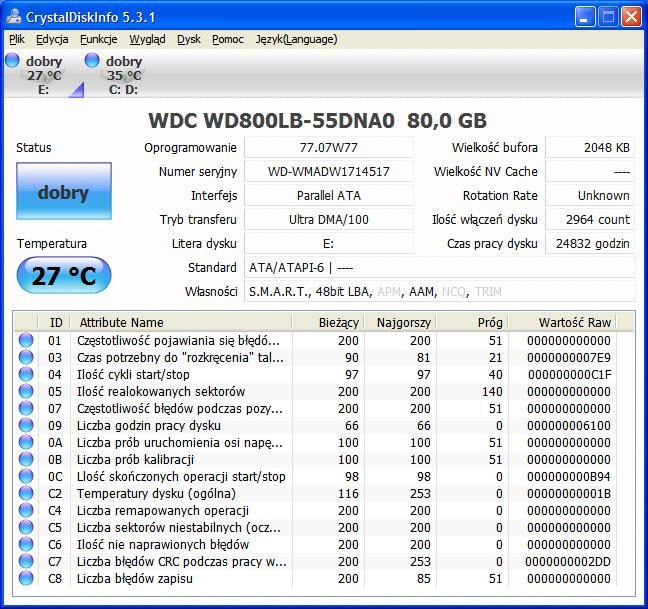The image size is (648, 609).
Task: Click the 2964 count power-on field
Action: [x=590, y=219]
